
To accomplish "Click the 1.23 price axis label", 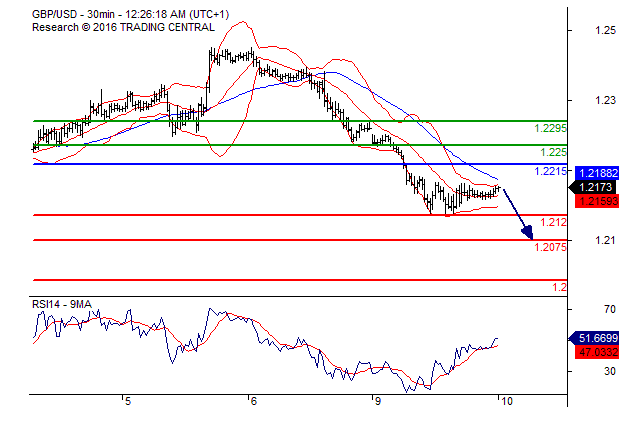I will 605,100.
